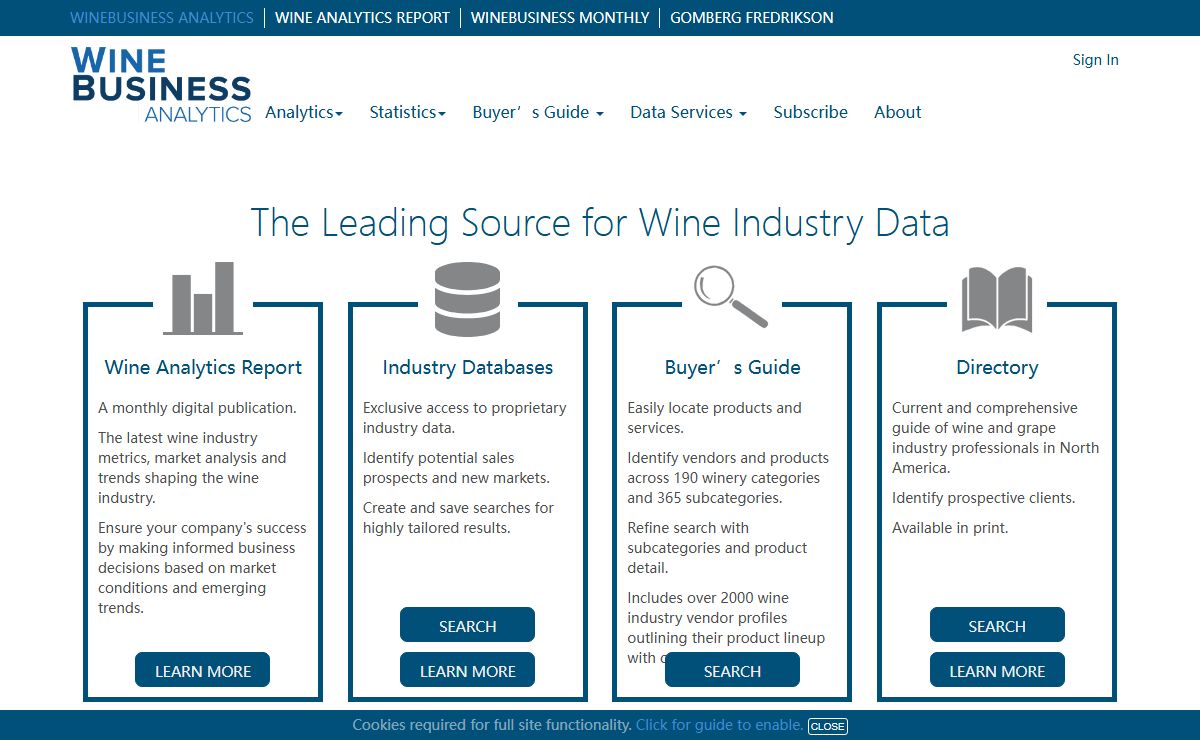Click the Wine Business Analytics logo
1200x740 pixels.
point(161,85)
